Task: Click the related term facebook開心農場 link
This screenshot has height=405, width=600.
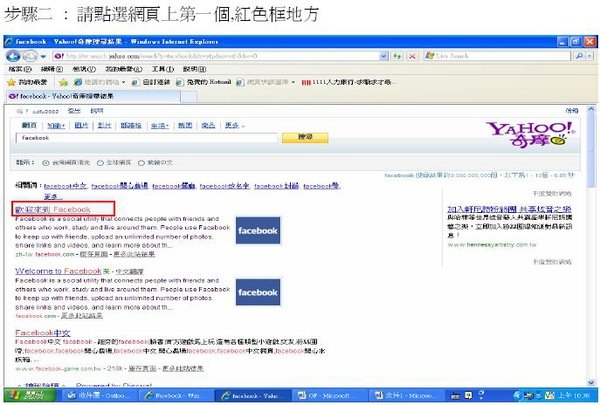Action: point(120,186)
